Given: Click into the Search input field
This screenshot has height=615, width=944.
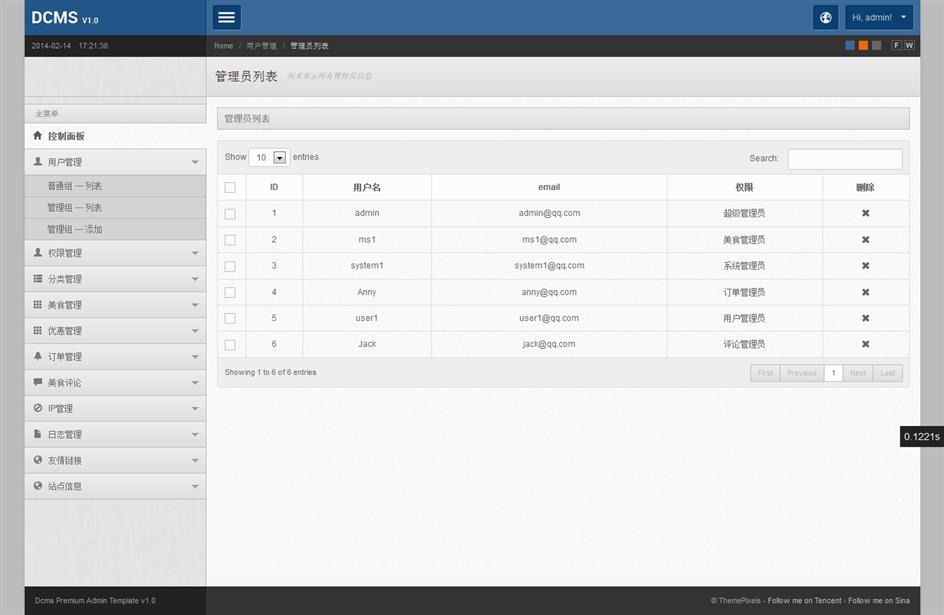Looking at the screenshot, I should pos(844,159).
